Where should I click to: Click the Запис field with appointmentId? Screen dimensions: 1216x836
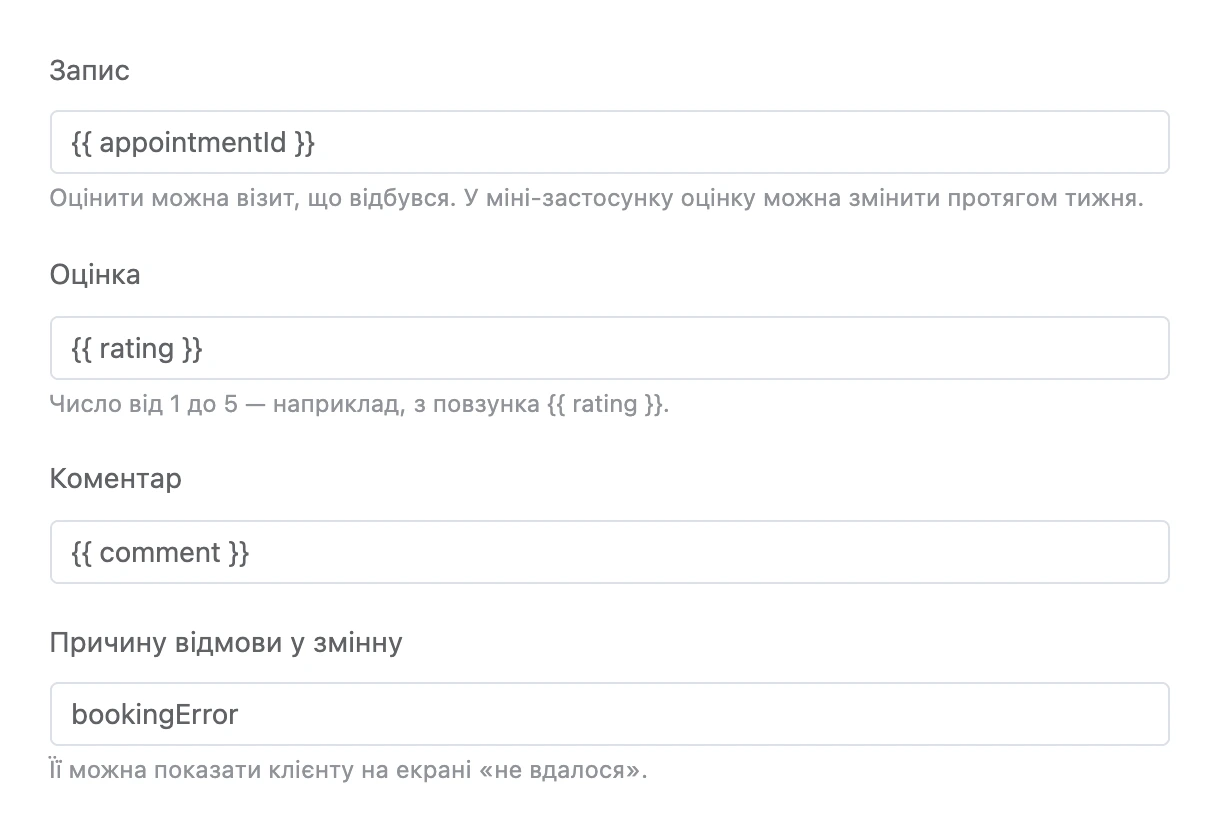pyautogui.click(x=609, y=142)
